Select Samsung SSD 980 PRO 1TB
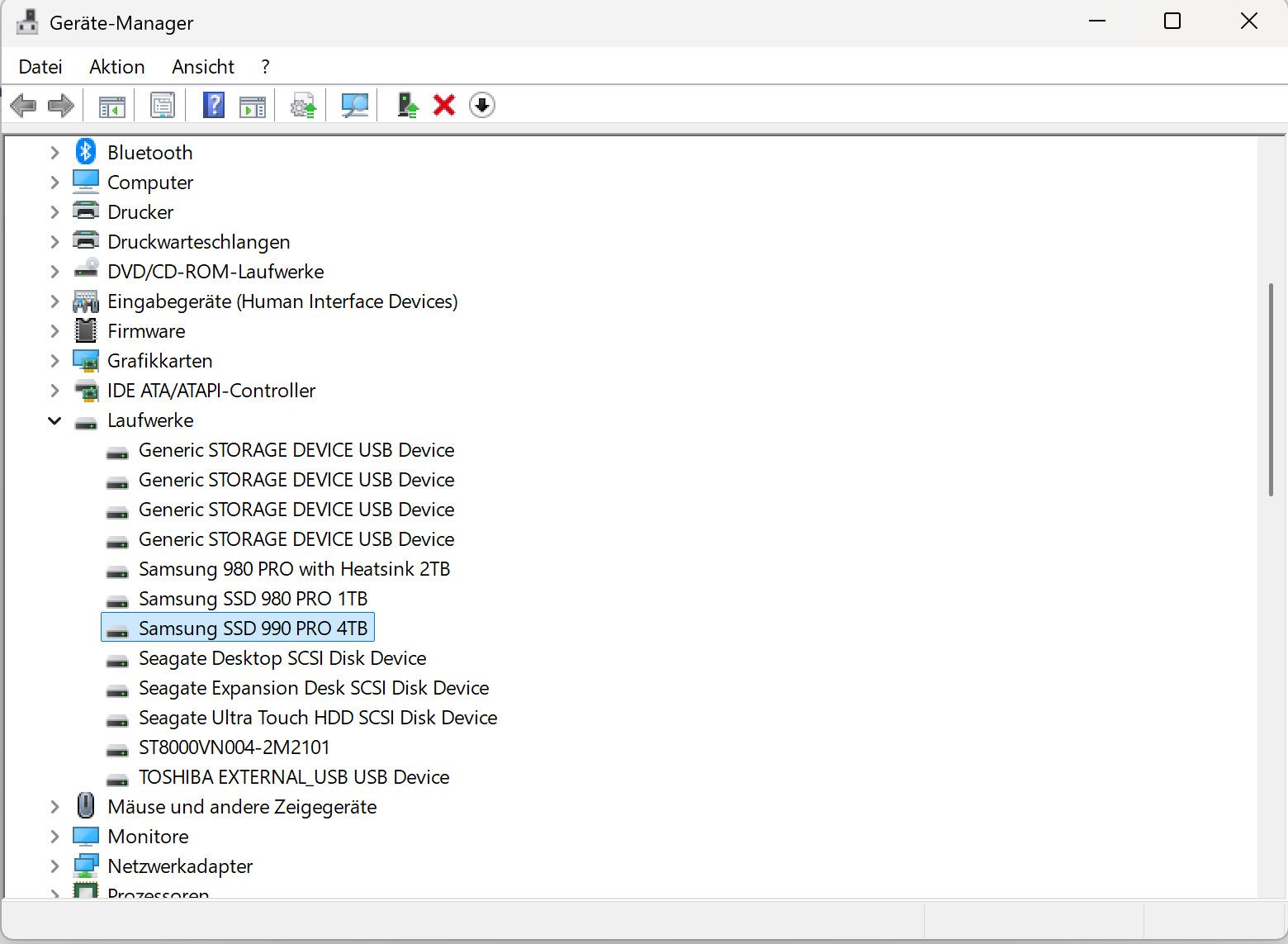1288x944 pixels. pyautogui.click(x=253, y=599)
